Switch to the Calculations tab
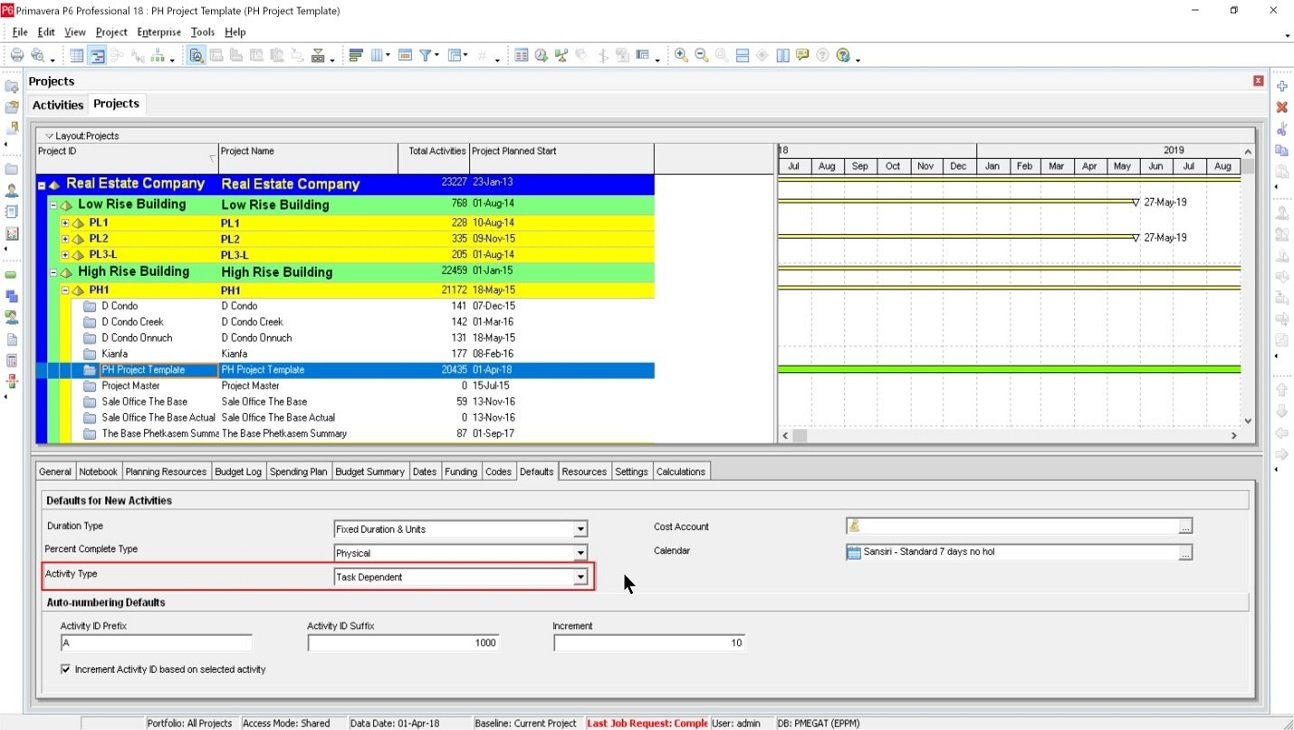1294x730 pixels. coord(681,472)
